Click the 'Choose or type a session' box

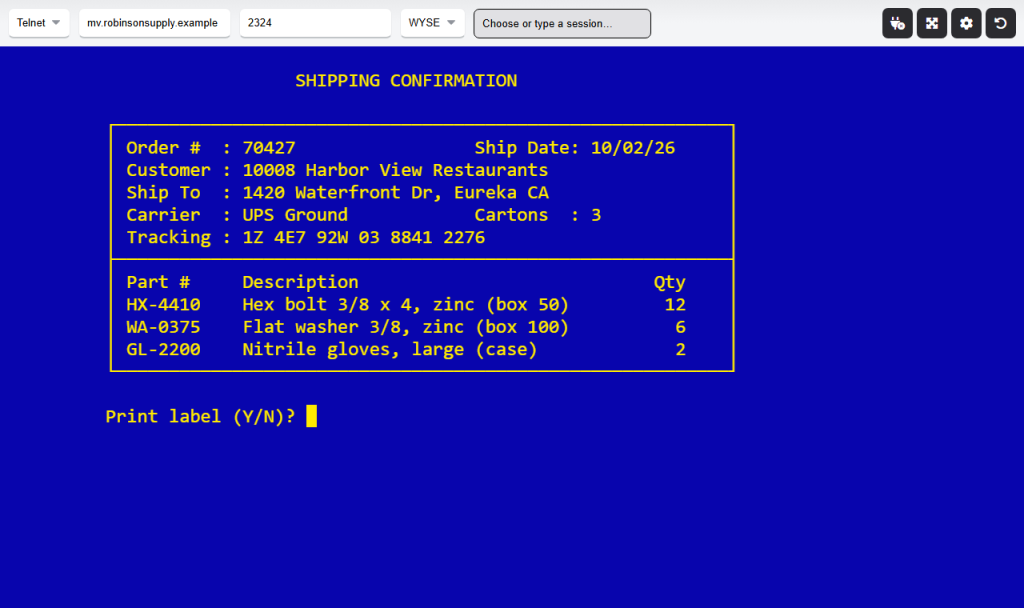pyautogui.click(x=562, y=24)
